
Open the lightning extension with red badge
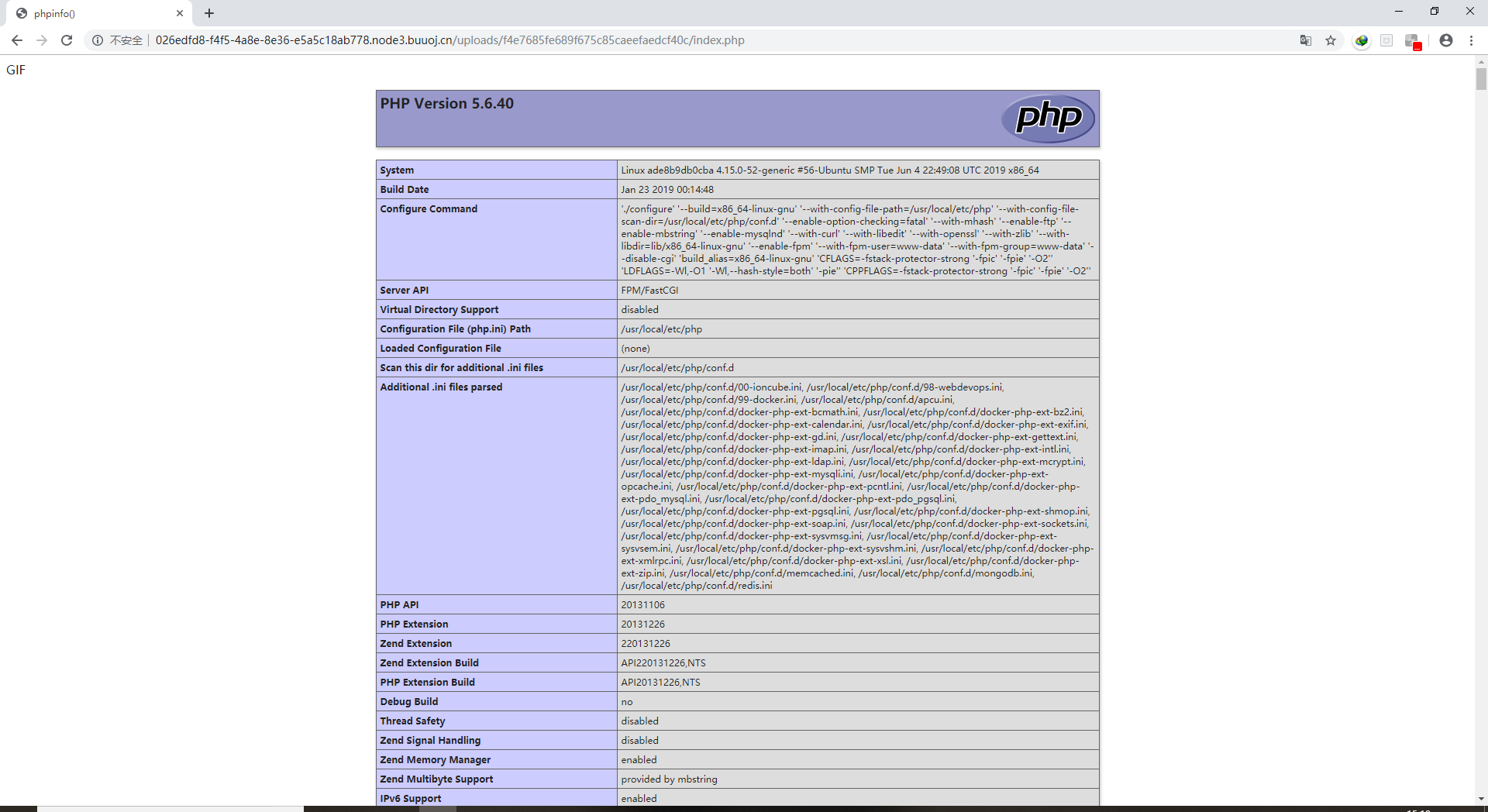click(1412, 41)
